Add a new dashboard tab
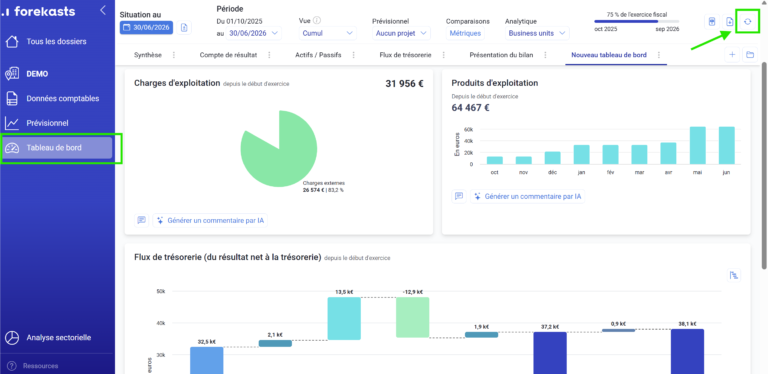The image size is (768, 374). click(x=732, y=55)
